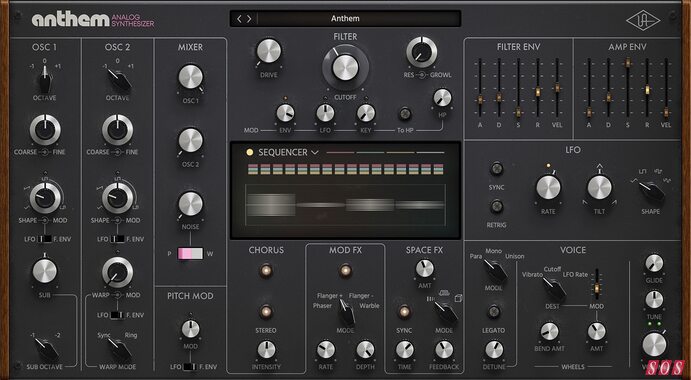Click the Warp Mode Sync/Ring switch
Viewport: 691px width, 380px height.
tap(119, 350)
